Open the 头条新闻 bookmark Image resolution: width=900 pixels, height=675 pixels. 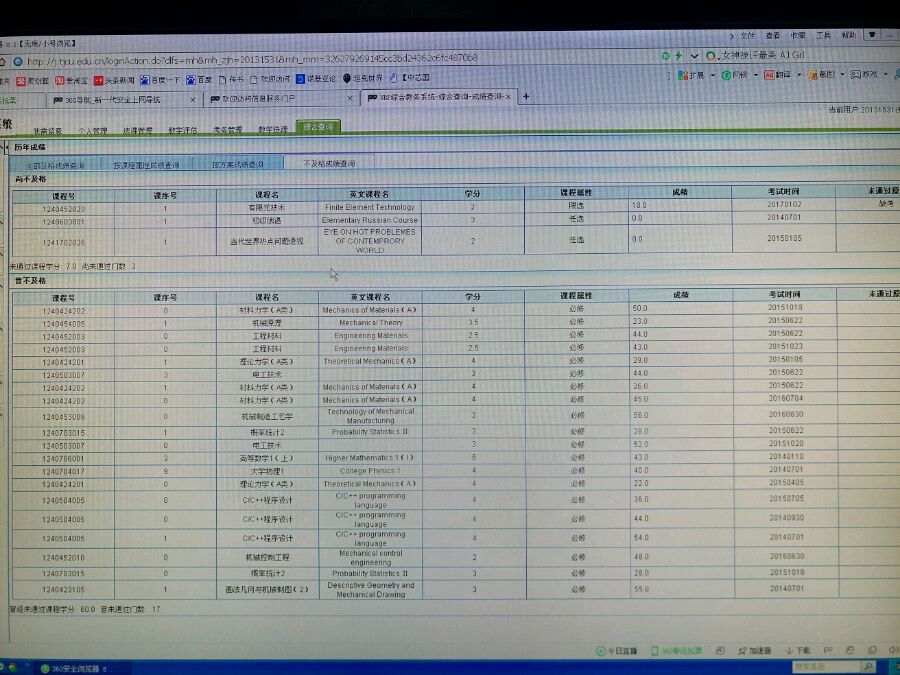(114, 80)
